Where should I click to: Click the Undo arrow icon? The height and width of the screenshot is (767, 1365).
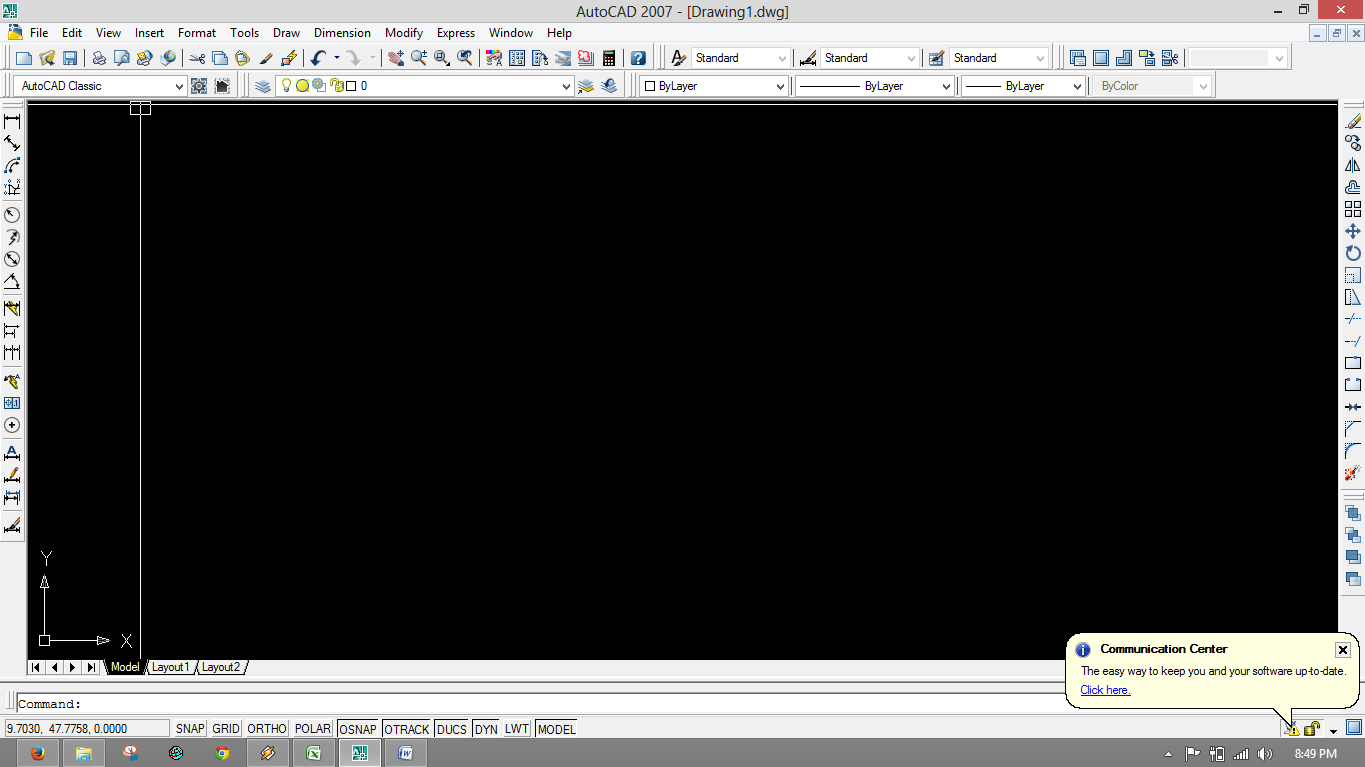coord(318,58)
